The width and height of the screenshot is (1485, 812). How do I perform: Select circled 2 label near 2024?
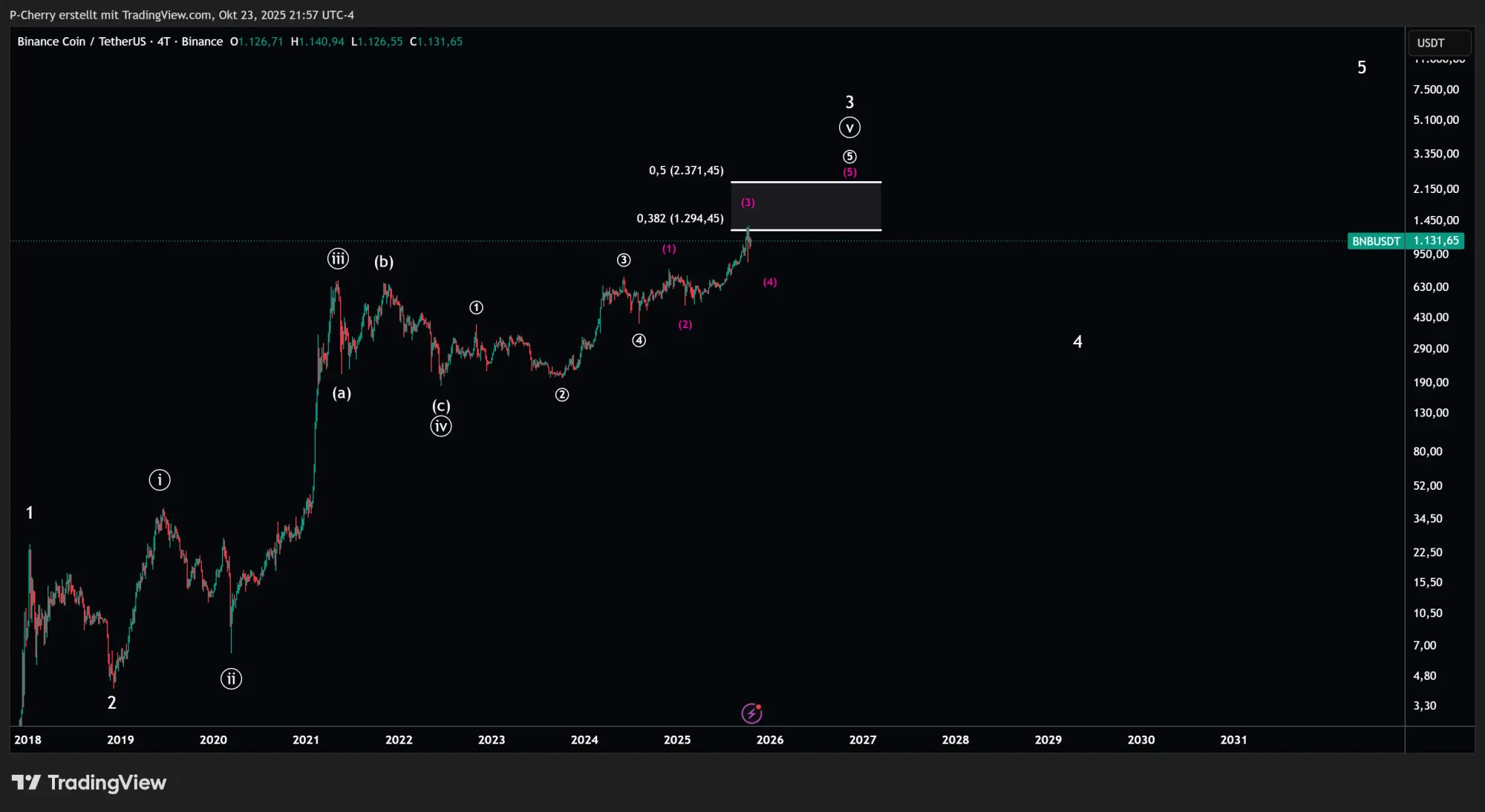click(562, 395)
